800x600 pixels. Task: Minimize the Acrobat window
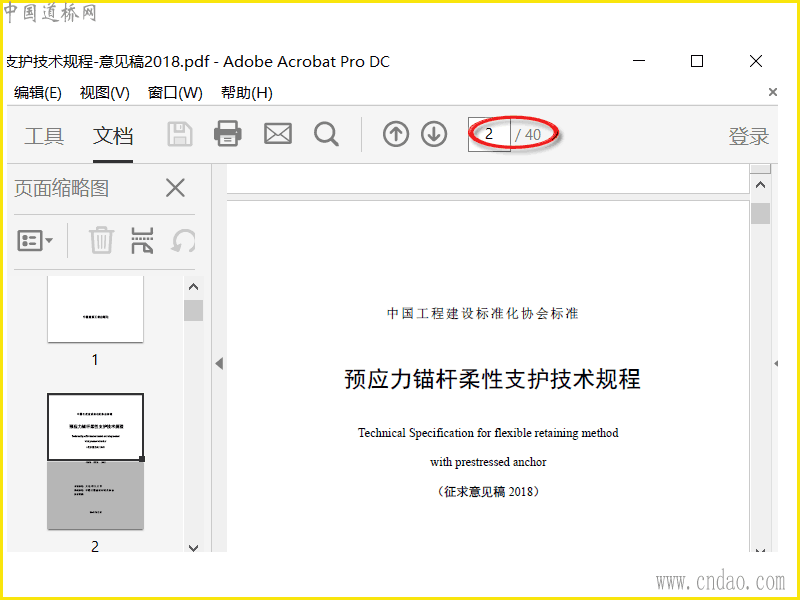point(639,61)
